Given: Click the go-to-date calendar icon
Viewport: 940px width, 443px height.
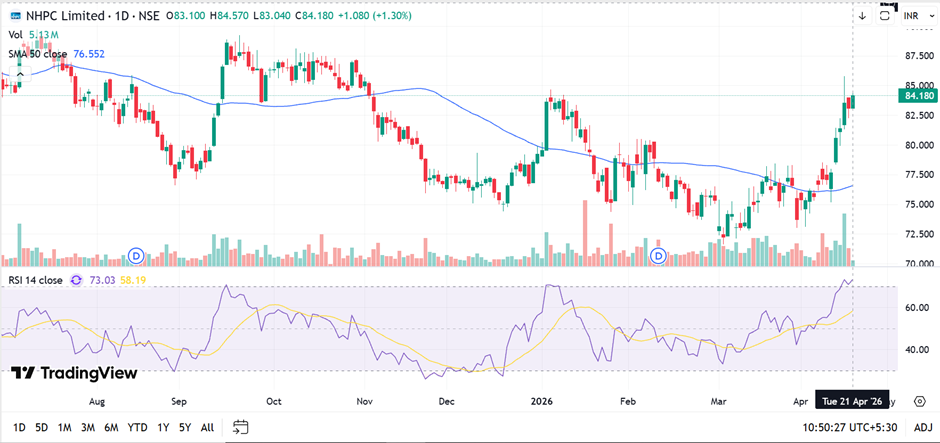Looking at the screenshot, I should click(237, 427).
